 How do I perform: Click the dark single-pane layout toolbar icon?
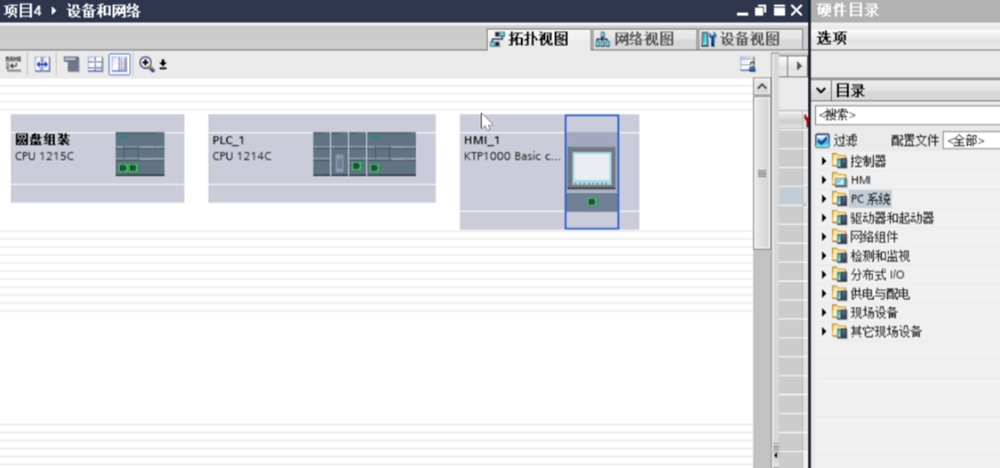71,64
